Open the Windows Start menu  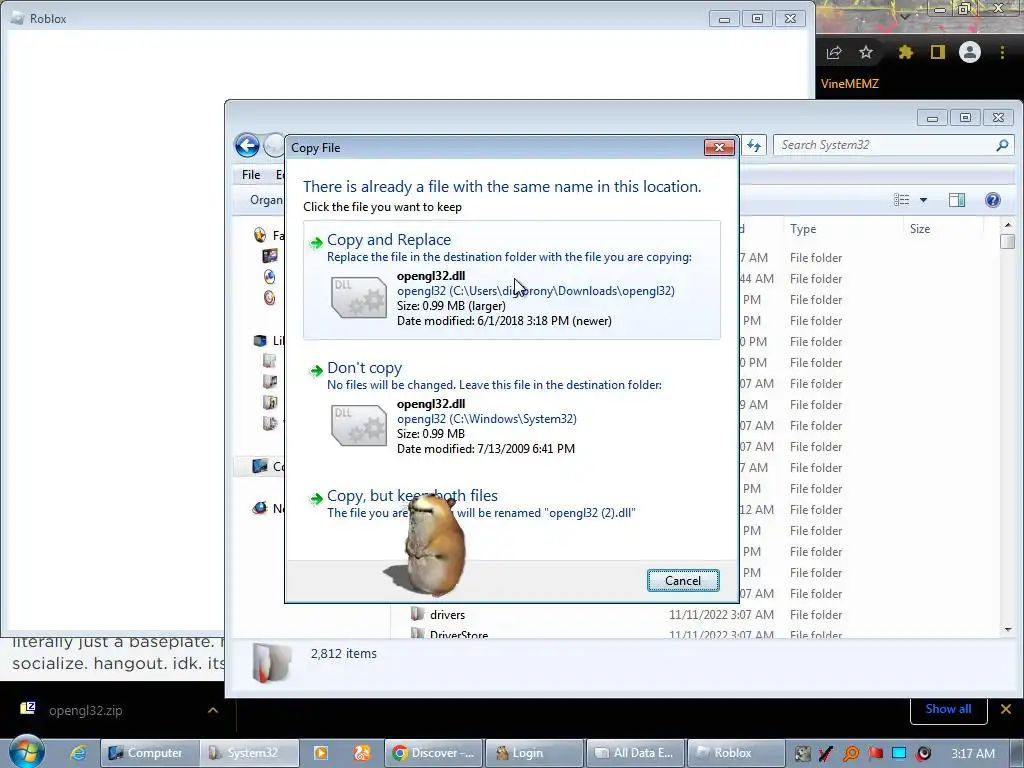26,752
